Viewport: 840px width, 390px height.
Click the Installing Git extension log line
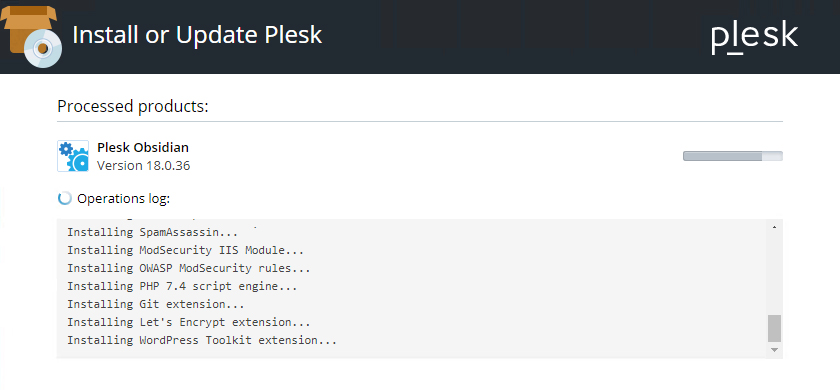(156, 304)
